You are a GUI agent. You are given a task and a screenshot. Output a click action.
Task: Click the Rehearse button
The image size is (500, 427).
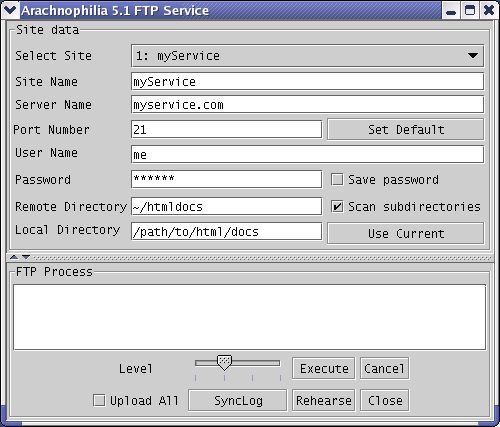[324, 400]
